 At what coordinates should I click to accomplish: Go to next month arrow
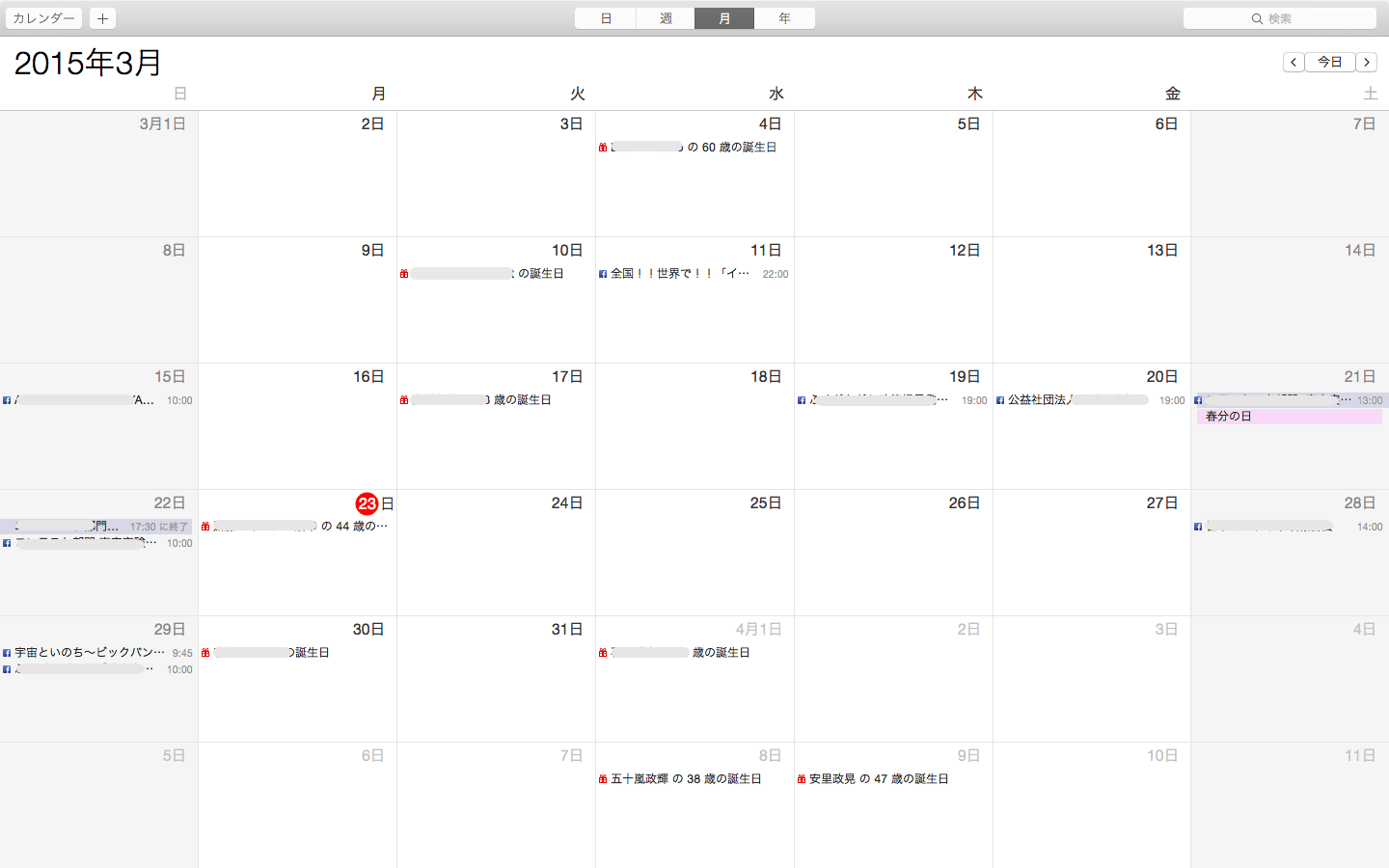click(1367, 62)
